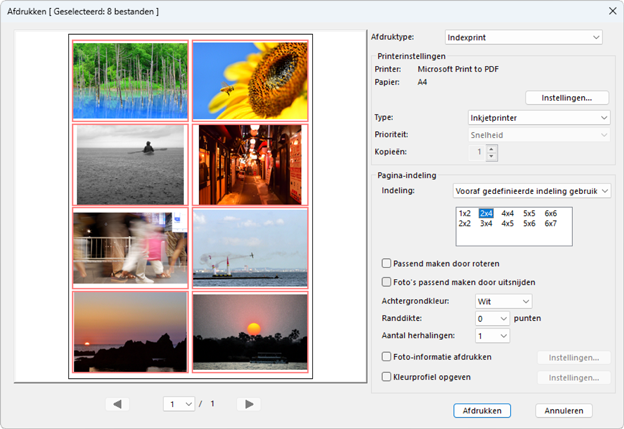Choose the 4x4 layout in the list

click(x=508, y=213)
